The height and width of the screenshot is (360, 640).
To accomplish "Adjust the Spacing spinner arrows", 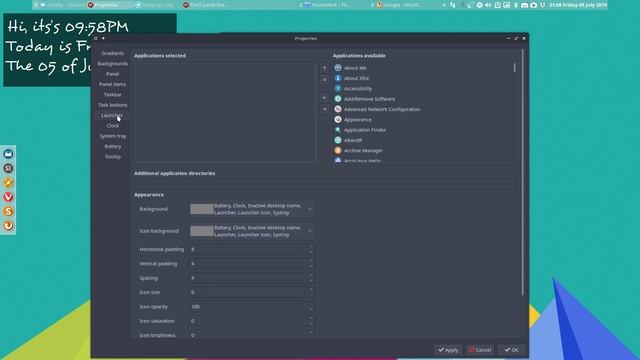I will click(311, 278).
